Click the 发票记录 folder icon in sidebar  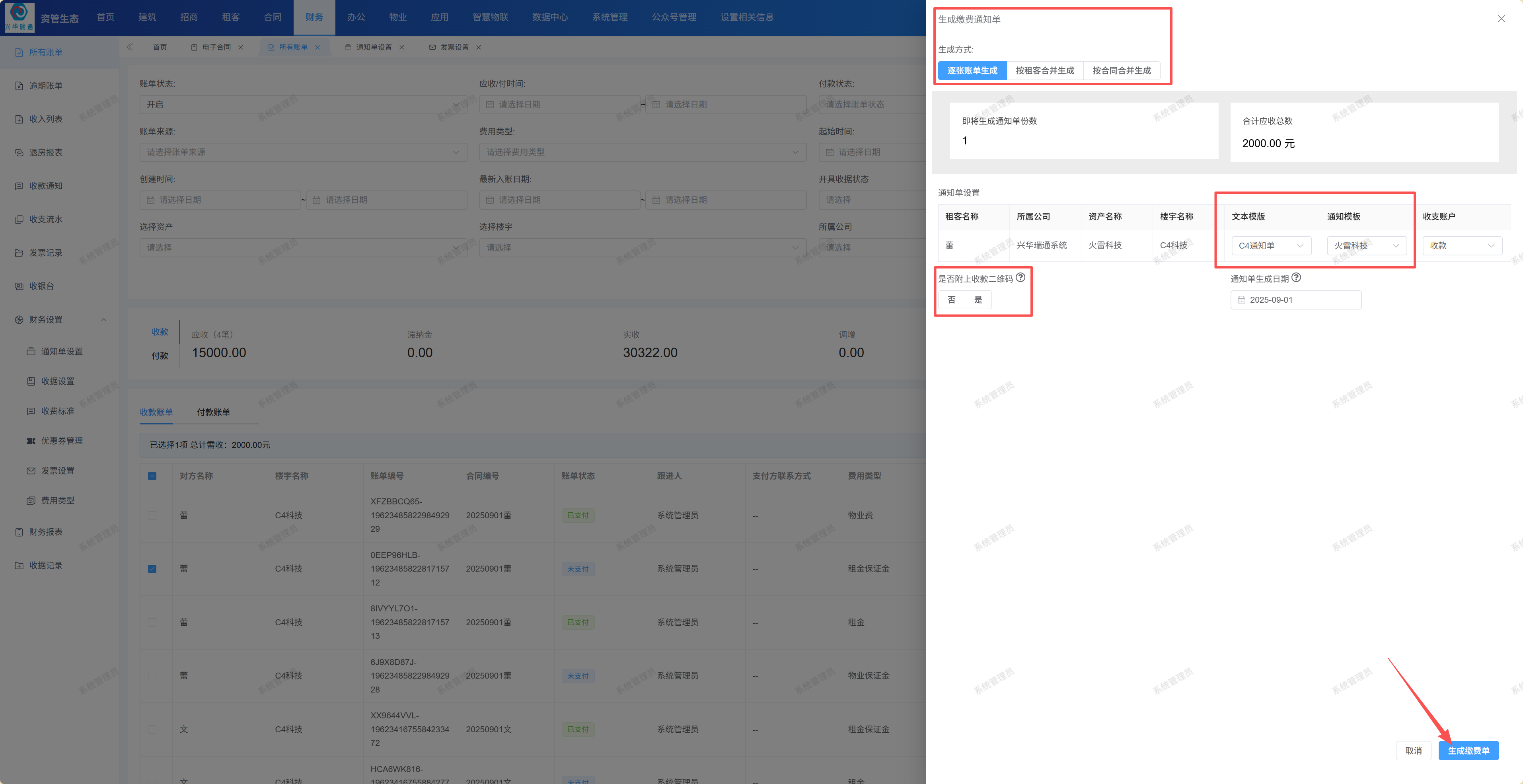19,253
